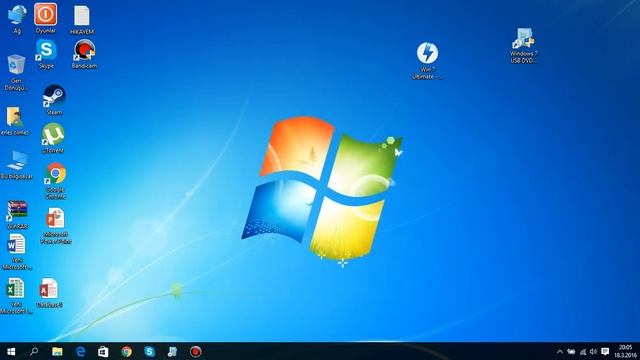Select the HIKAYEM file on desktop

coord(82,20)
